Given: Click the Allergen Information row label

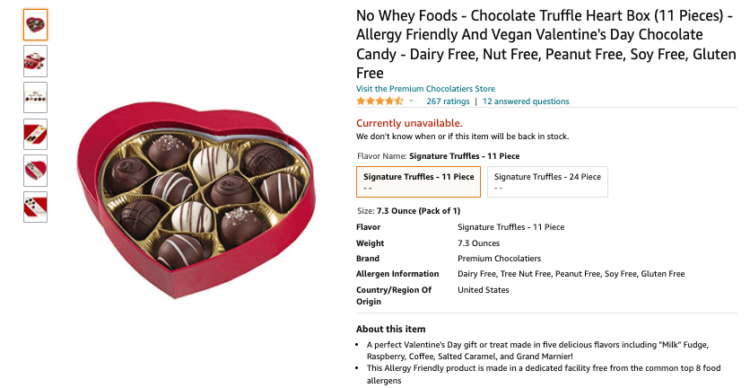Looking at the screenshot, I should coord(397,274).
